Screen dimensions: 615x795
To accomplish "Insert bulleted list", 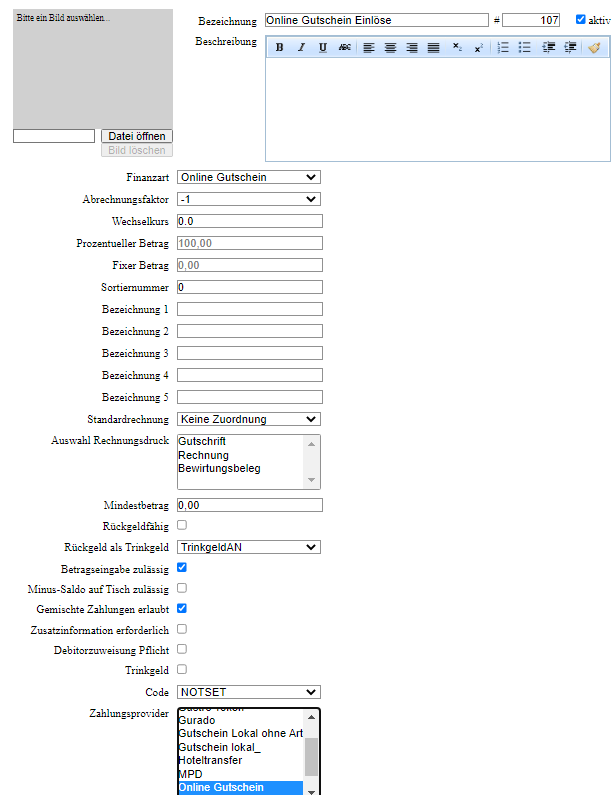I will coord(524,48).
